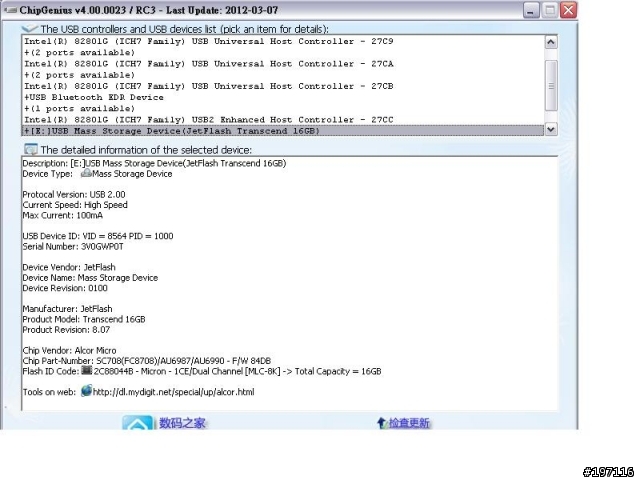This screenshot has height=480, width=640.
Task: Click the Device Revision: 0100 line
Action: pyautogui.click(x=65, y=288)
